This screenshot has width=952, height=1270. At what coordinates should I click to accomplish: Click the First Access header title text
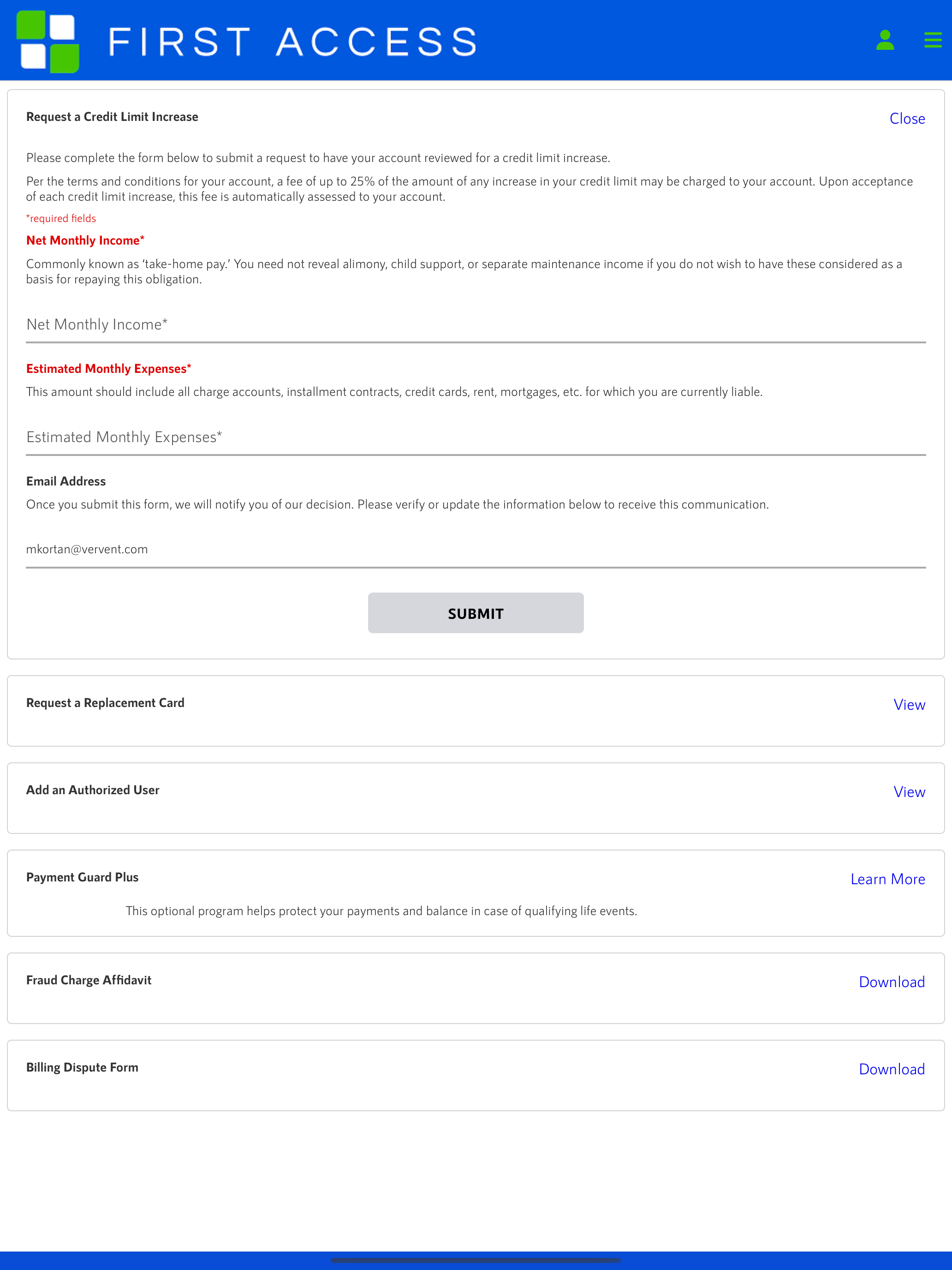click(x=293, y=42)
